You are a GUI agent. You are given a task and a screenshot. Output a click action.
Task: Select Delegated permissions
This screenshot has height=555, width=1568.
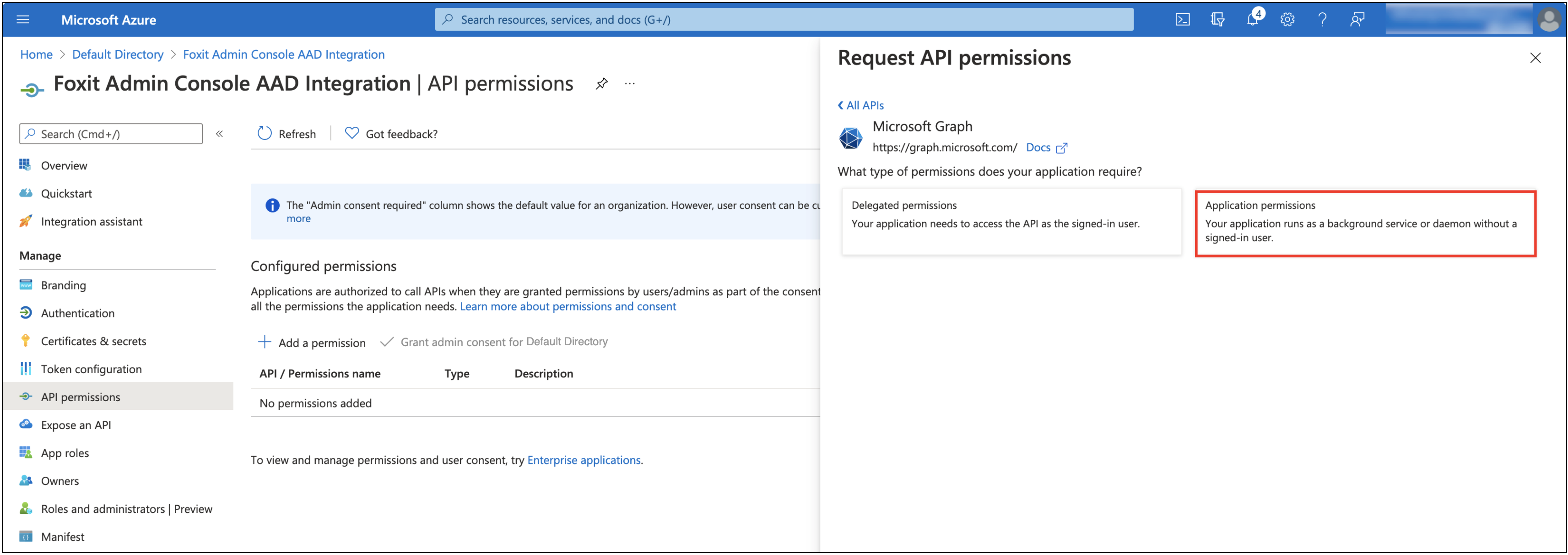coord(1011,223)
